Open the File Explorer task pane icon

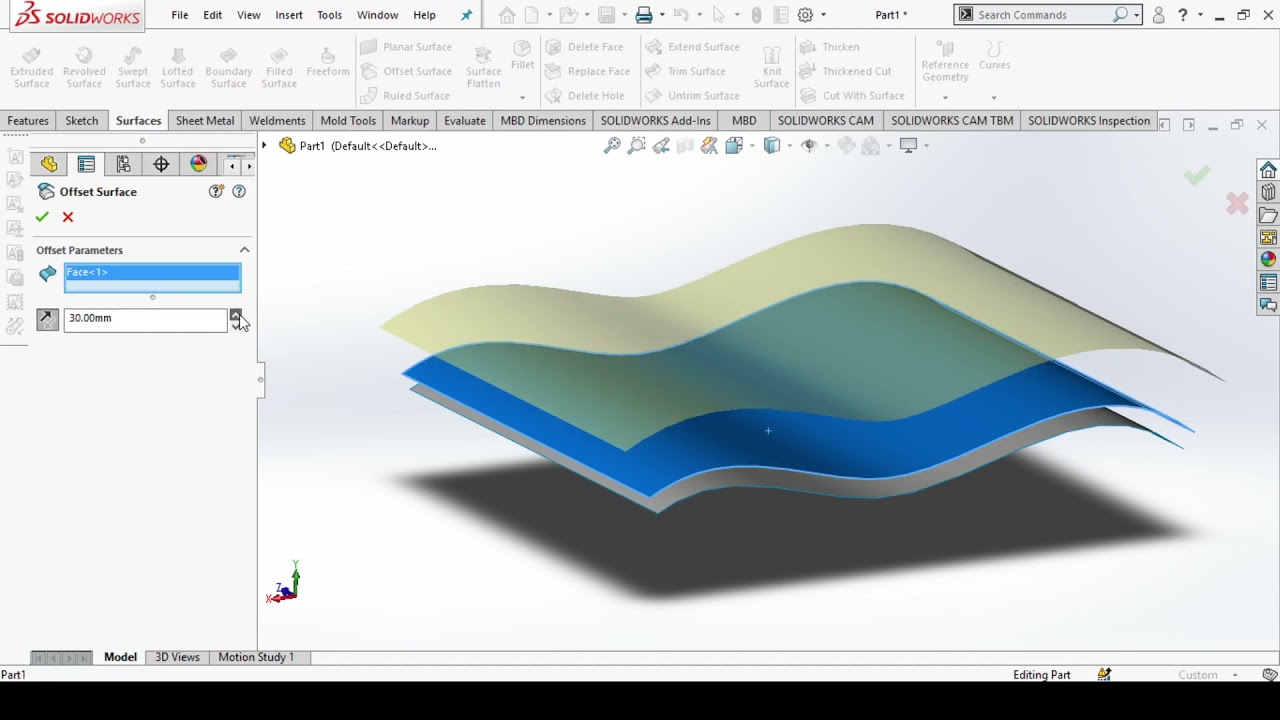coord(1268,215)
